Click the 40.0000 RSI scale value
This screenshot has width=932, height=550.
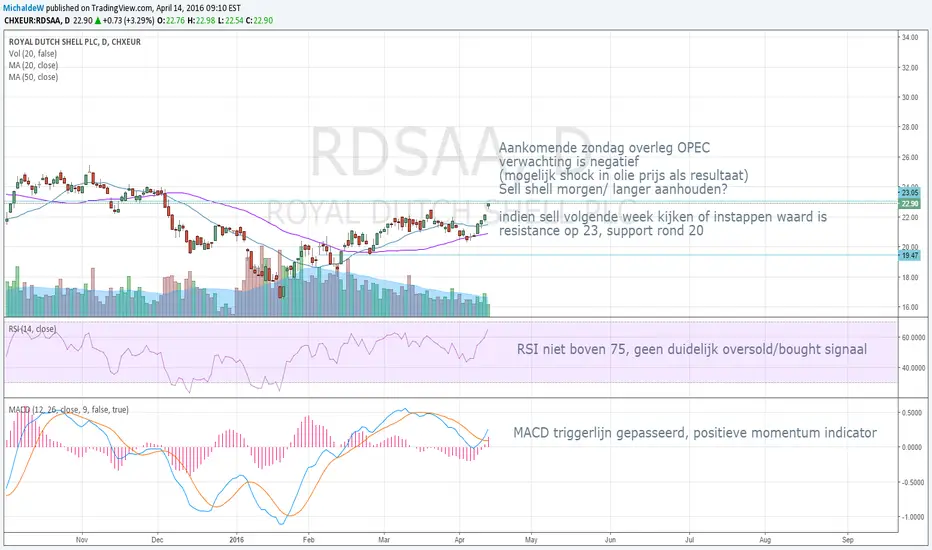pyautogui.click(x=914, y=368)
